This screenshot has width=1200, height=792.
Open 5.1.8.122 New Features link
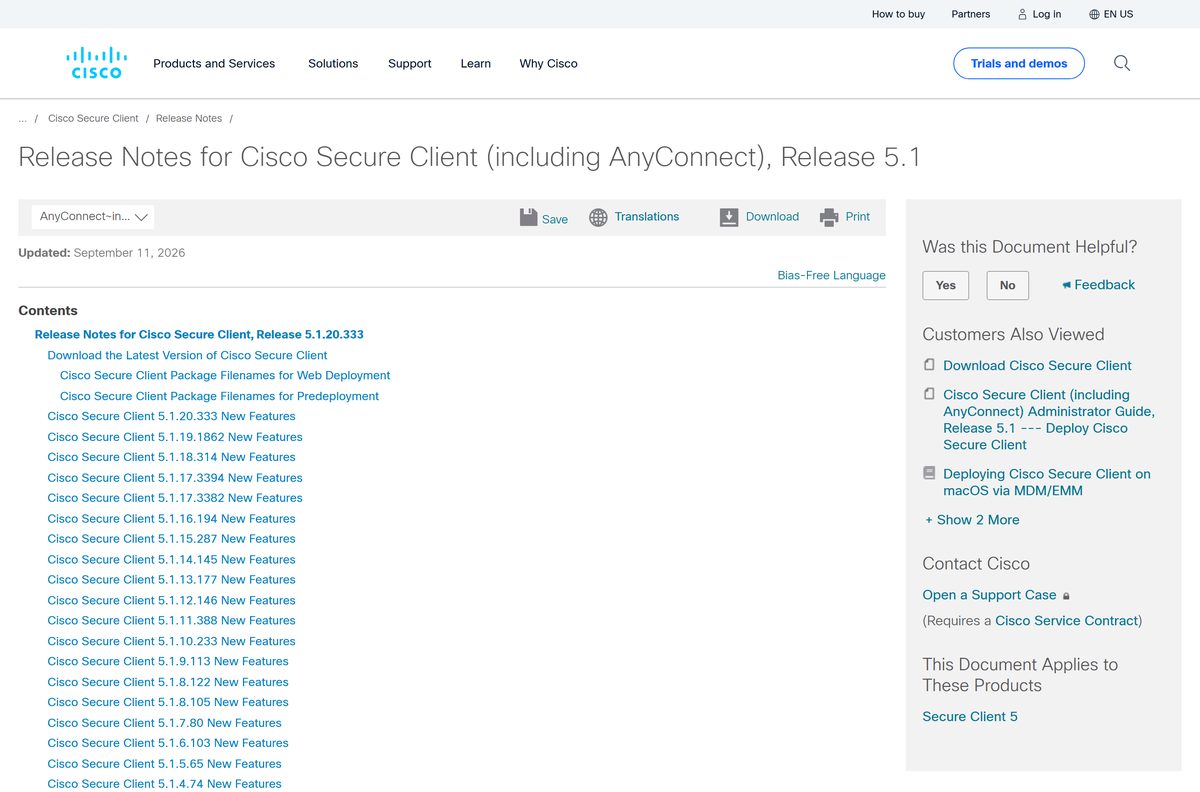(168, 682)
